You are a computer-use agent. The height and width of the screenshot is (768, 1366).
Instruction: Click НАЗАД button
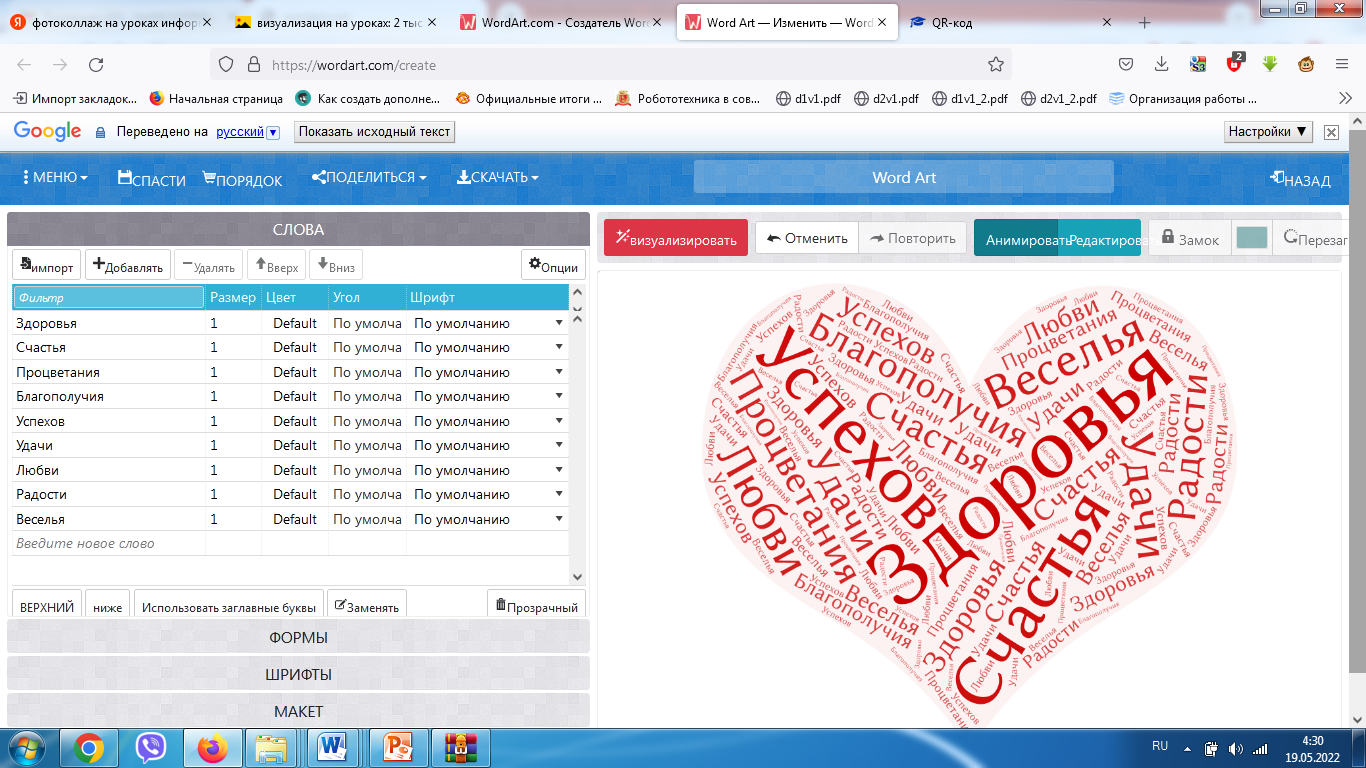(1300, 179)
